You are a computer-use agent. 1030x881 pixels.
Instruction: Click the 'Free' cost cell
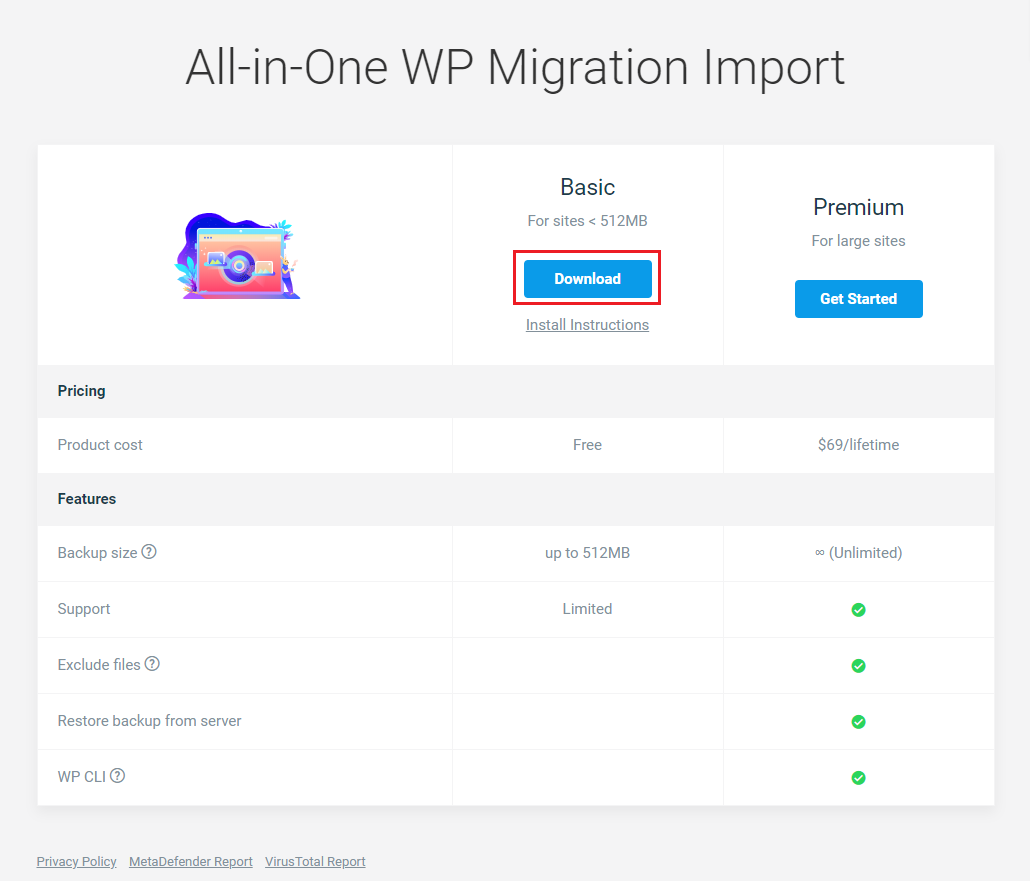coord(587,445)
